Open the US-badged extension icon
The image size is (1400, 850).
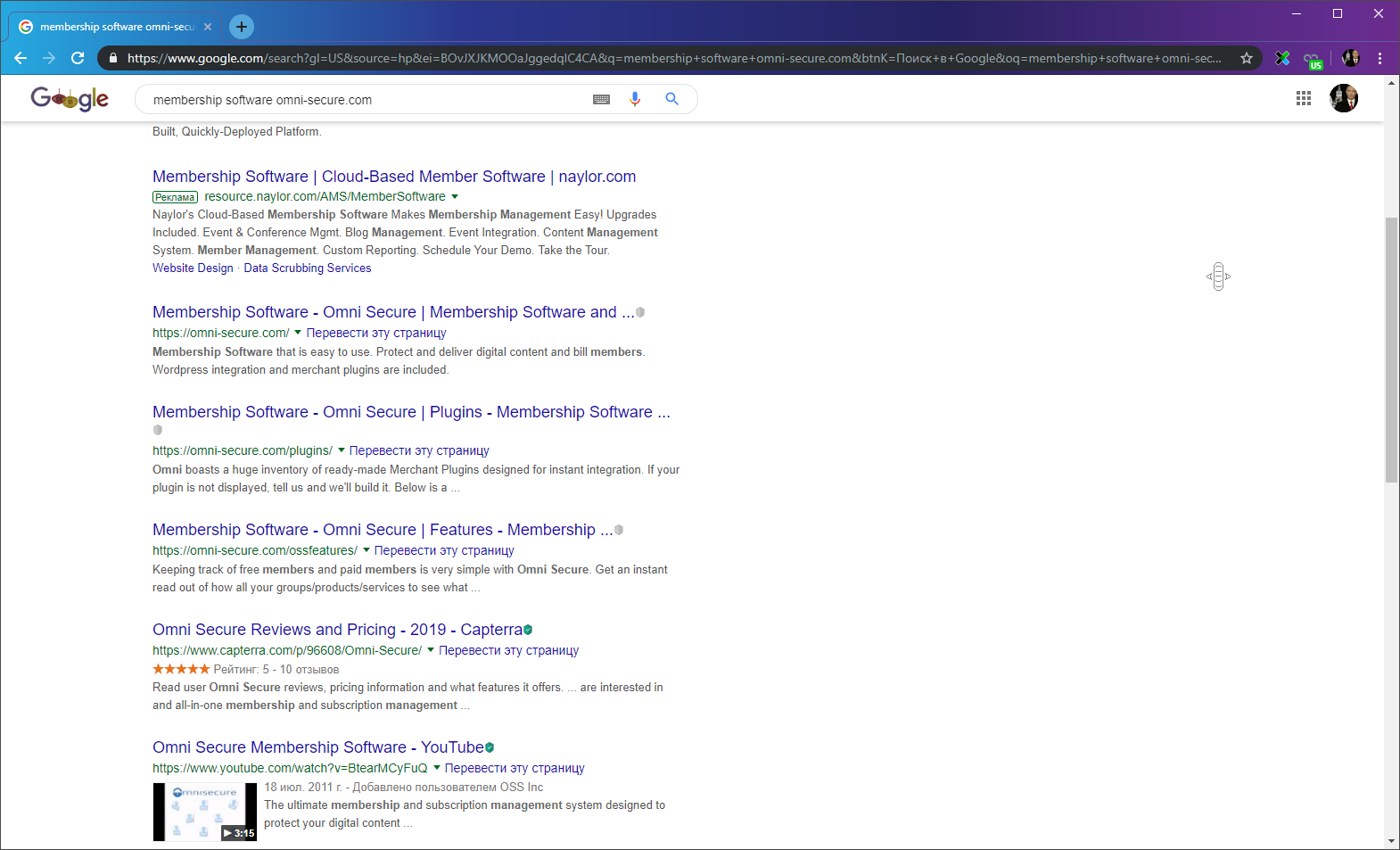pyautogui.click(x=1313, y=60)
